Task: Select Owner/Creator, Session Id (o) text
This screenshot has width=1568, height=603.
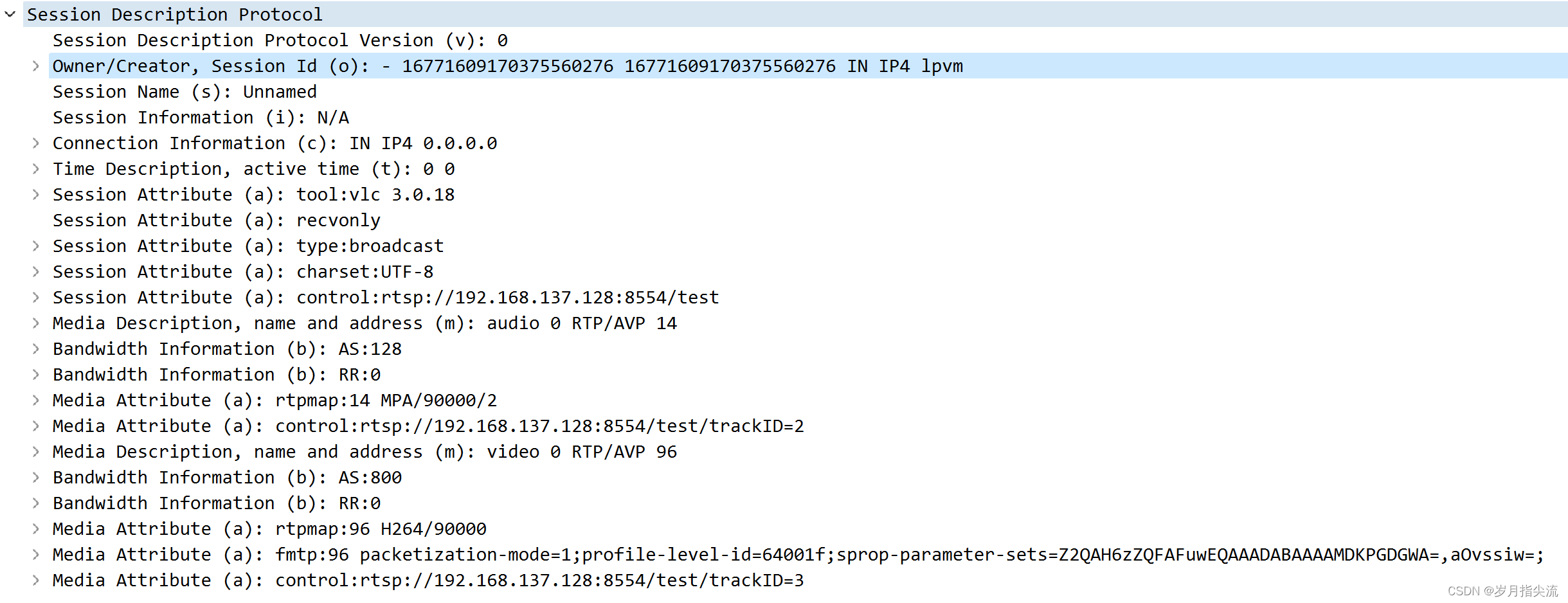Action: pos(508,66)
